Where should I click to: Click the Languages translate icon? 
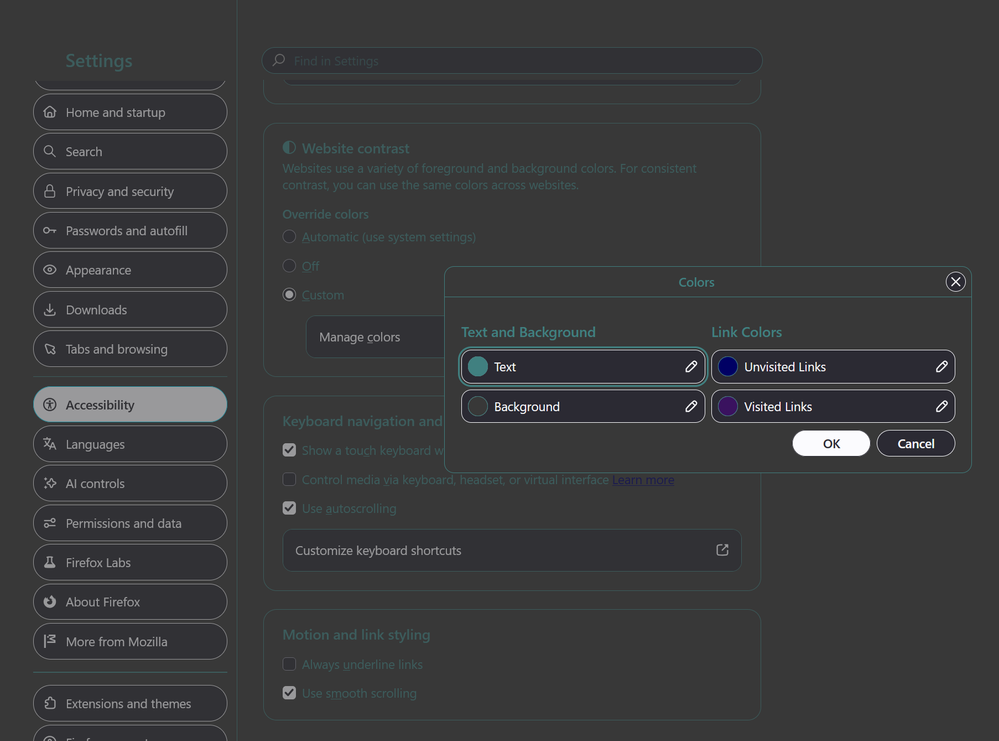point(50,444)
